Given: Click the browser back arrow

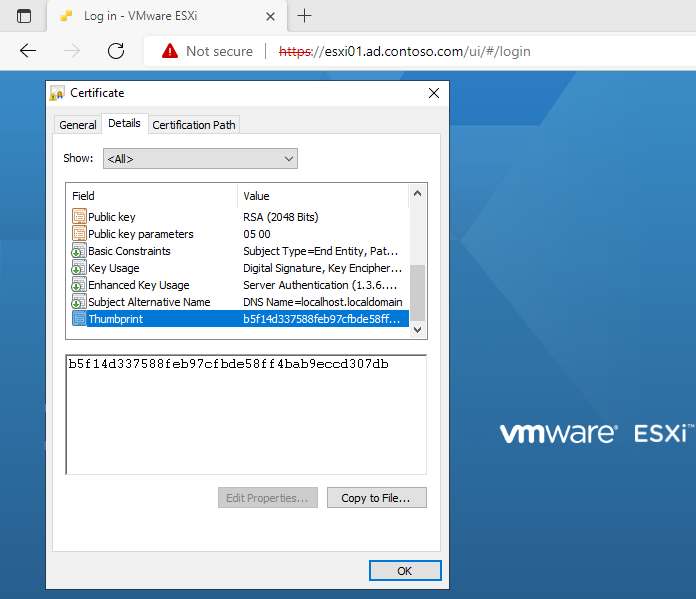Looking at the screenshot, I should coord(28,51).
